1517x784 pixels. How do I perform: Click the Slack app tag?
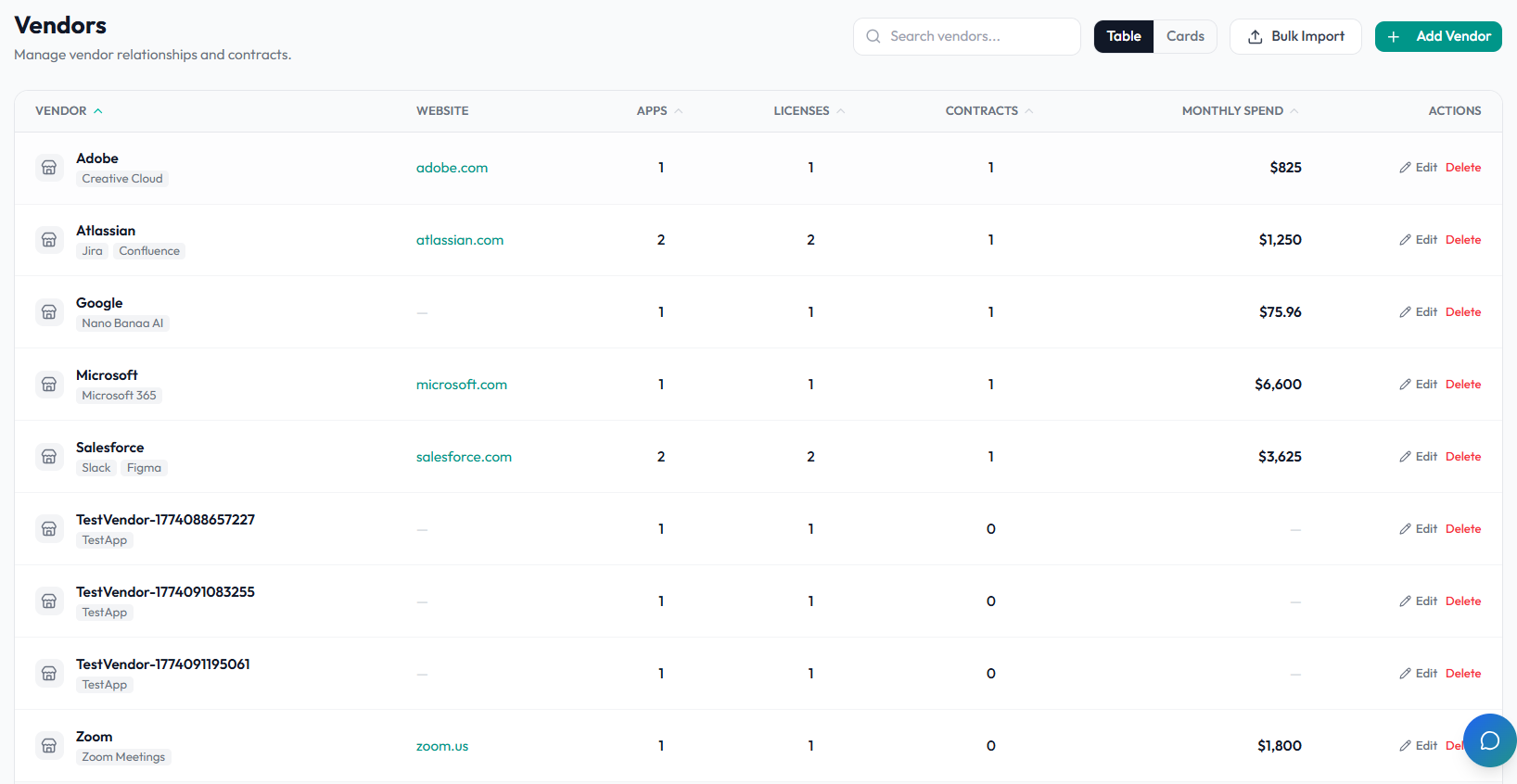point(96,468)
